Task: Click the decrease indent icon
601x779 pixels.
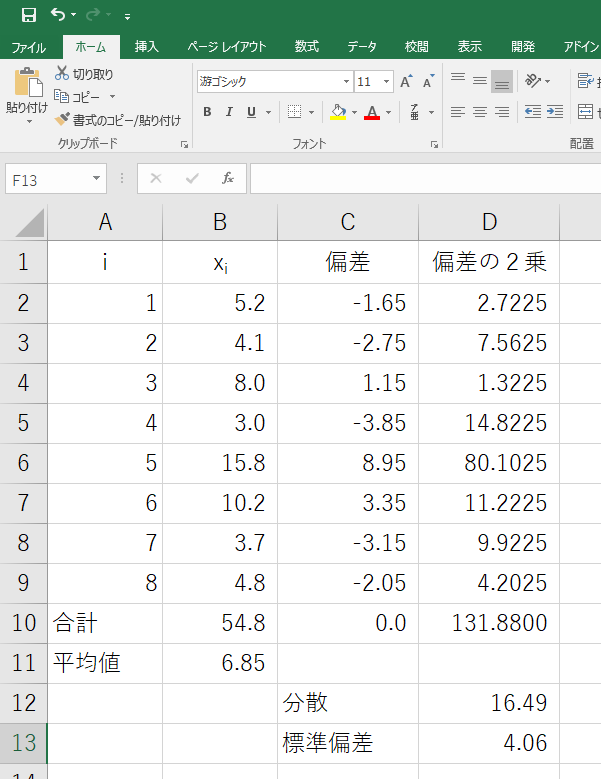Action: pos(533,112)
